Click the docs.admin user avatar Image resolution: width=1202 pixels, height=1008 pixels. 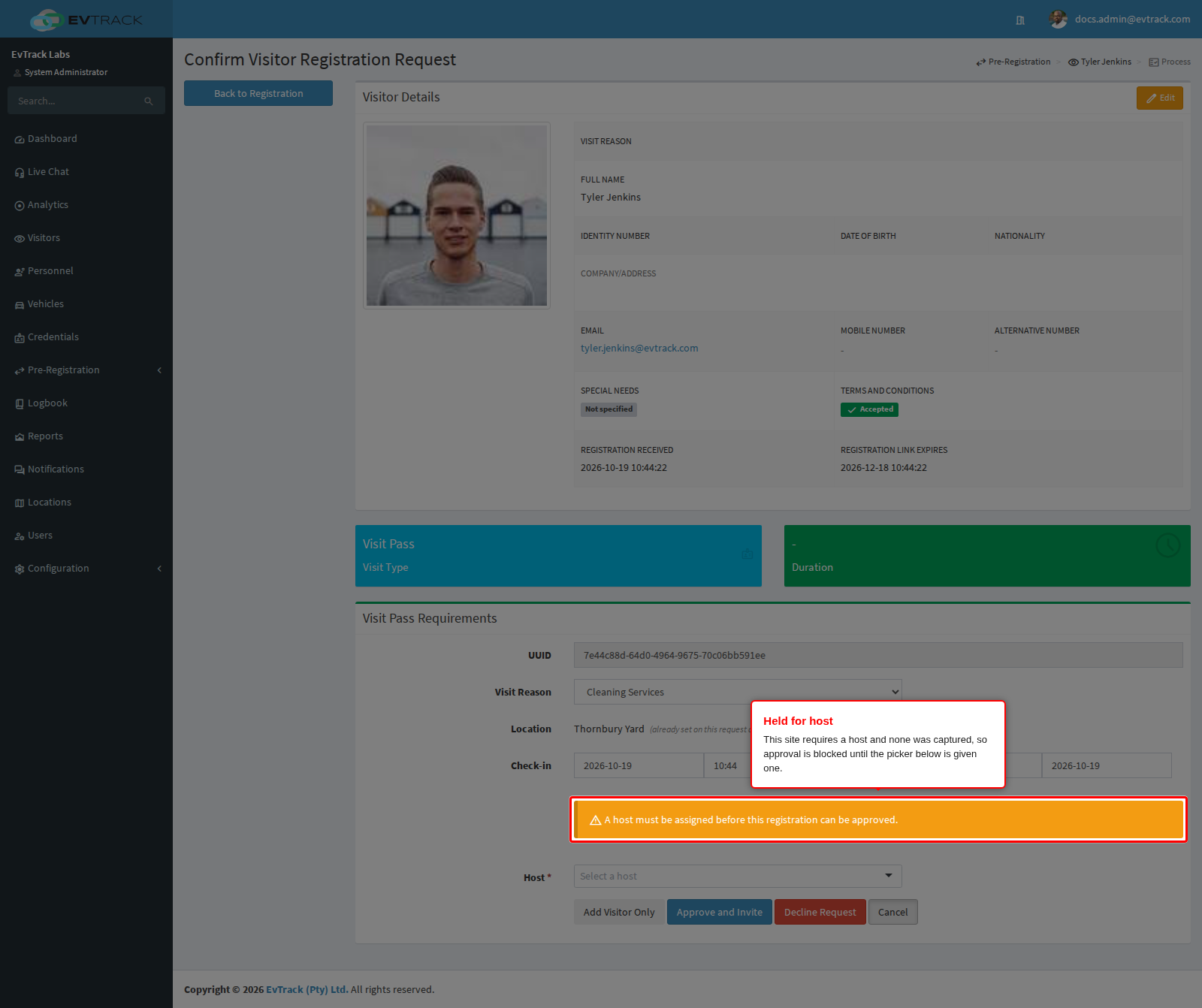coord(1059,20)
